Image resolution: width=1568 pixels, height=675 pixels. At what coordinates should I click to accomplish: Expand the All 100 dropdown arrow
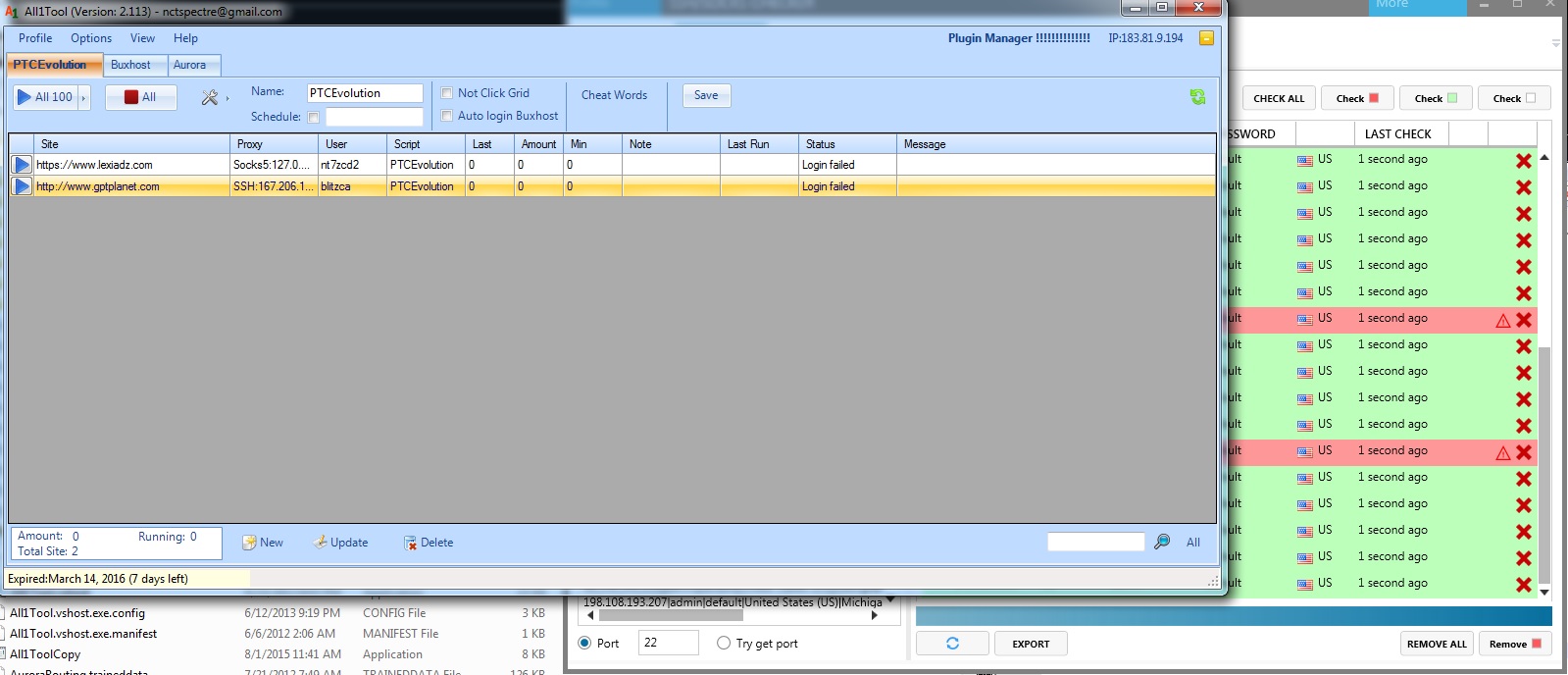tap(84, 97)
